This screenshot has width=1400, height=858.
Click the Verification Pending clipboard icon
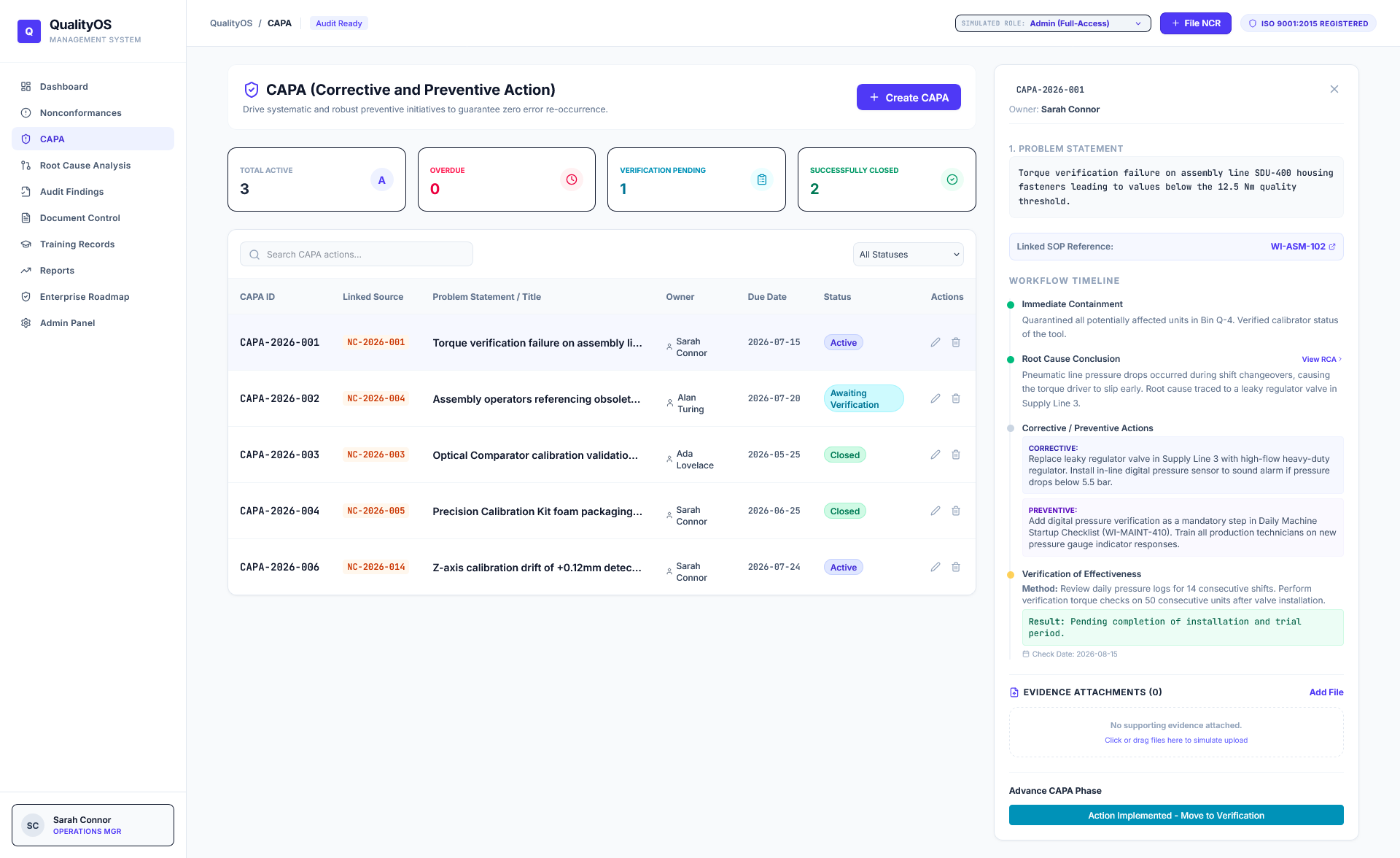point(762,179)
